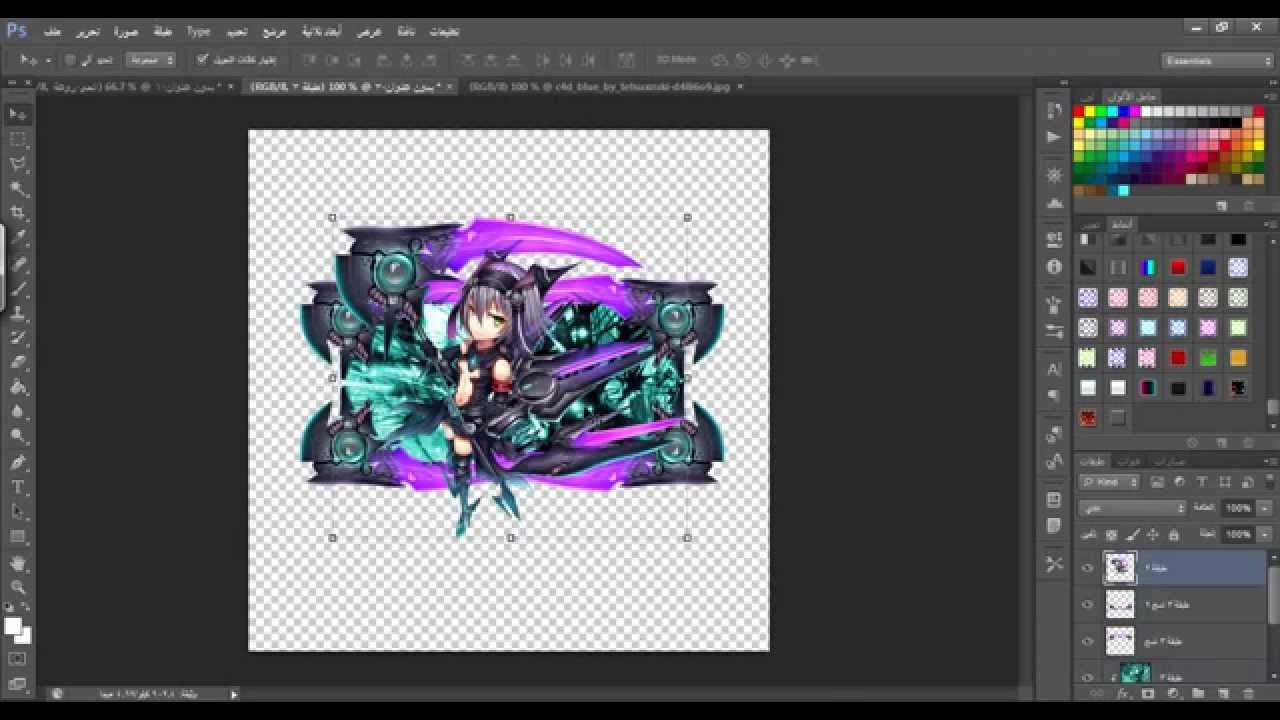
Task: Select the Crop tool
Action: (18, 213)
